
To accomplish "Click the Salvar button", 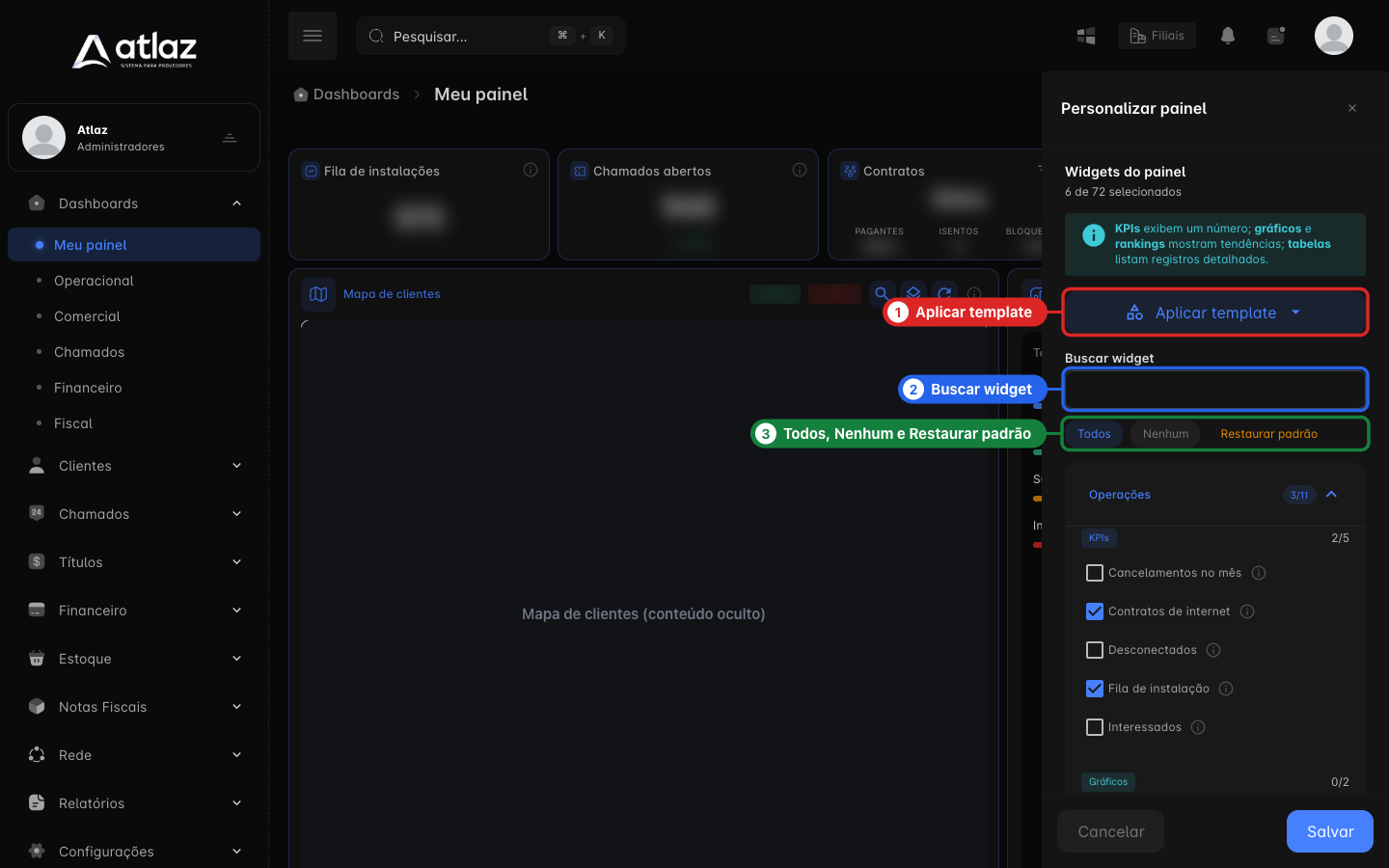I will click(x=1330, y=831).
